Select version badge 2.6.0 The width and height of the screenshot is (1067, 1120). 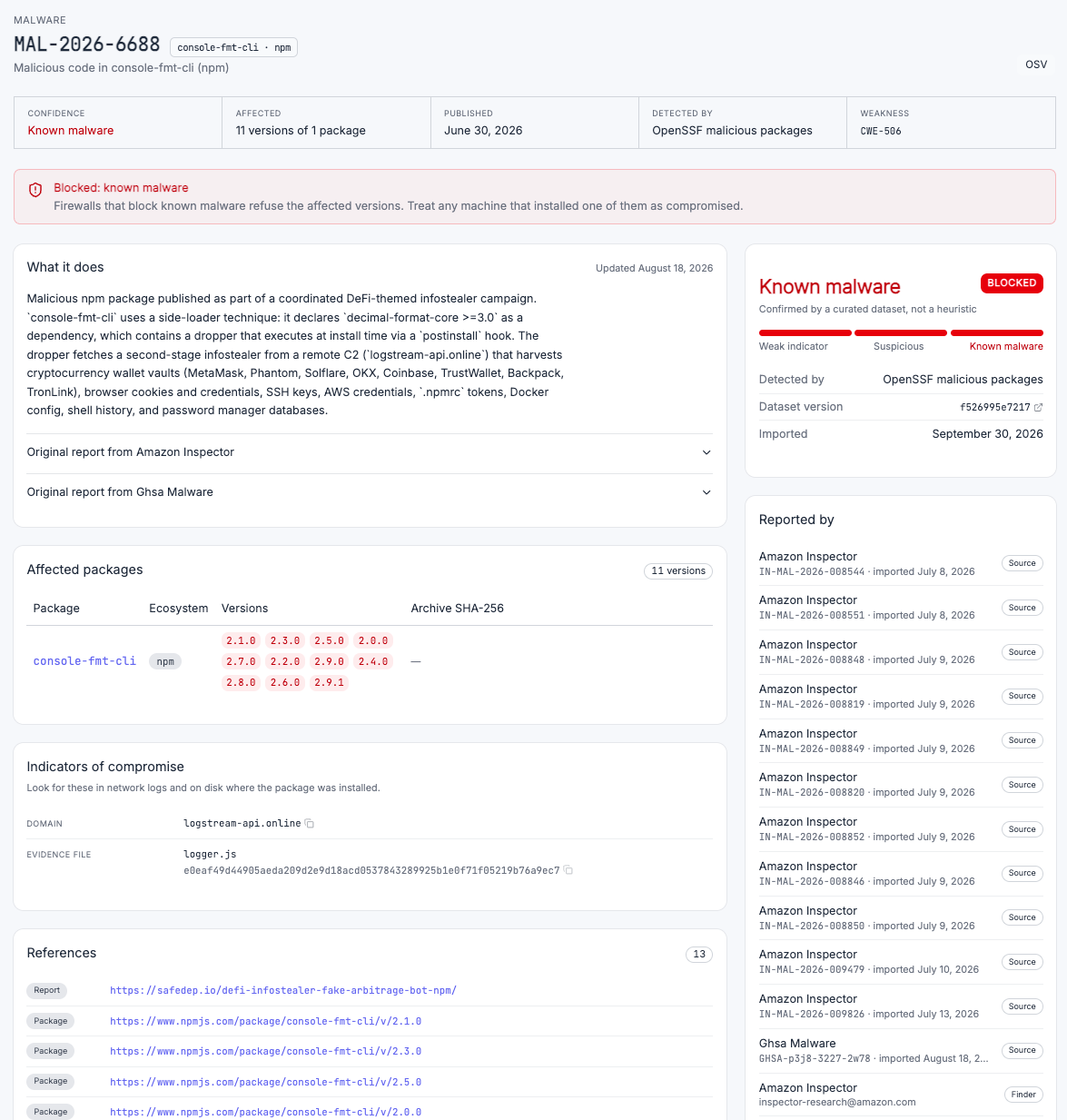285,682
